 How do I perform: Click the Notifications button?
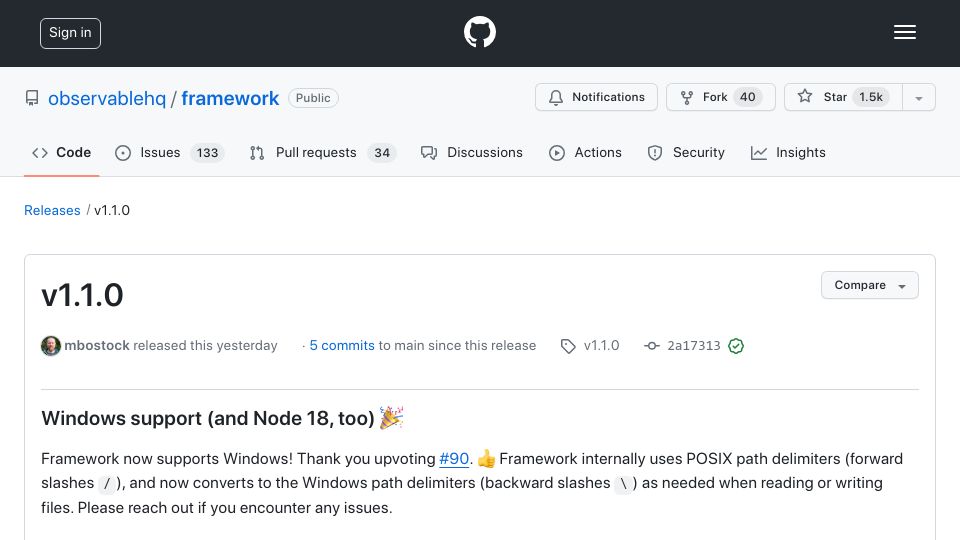(x=596, y=97)
